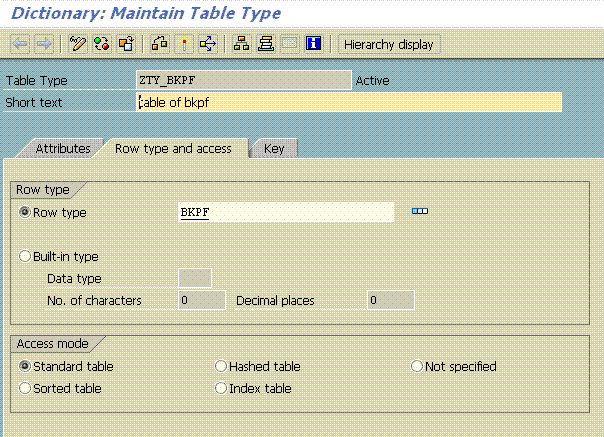This screenshot has width=604, height=437.
Task: Select Not specified access mode
Action: pyautogui.click(x=417, y=367)
